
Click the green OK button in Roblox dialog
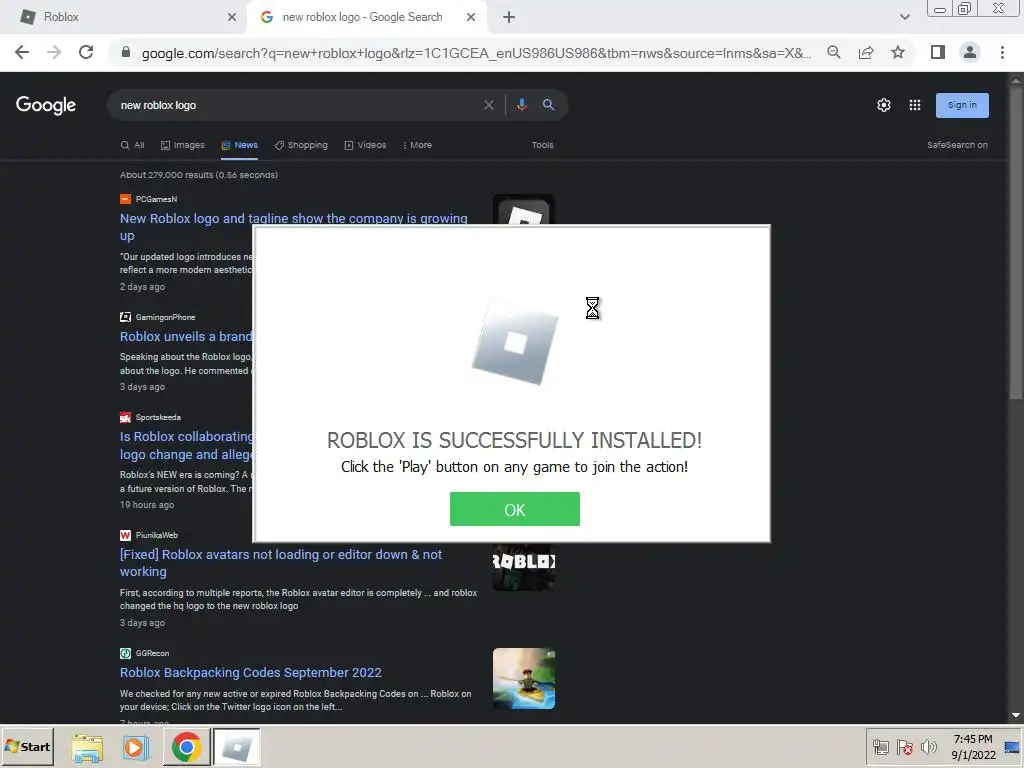(515, 509)
